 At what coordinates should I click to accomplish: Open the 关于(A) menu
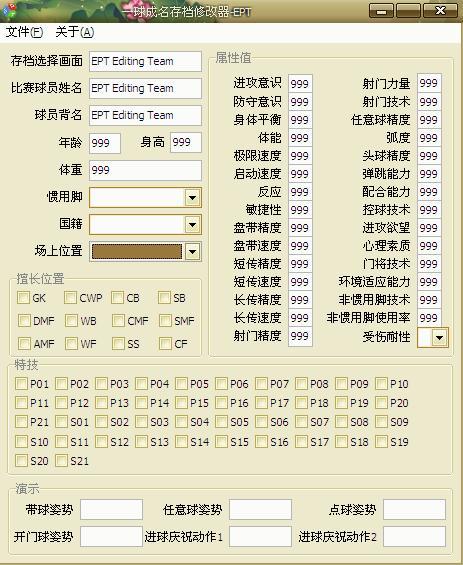point(75,32)
